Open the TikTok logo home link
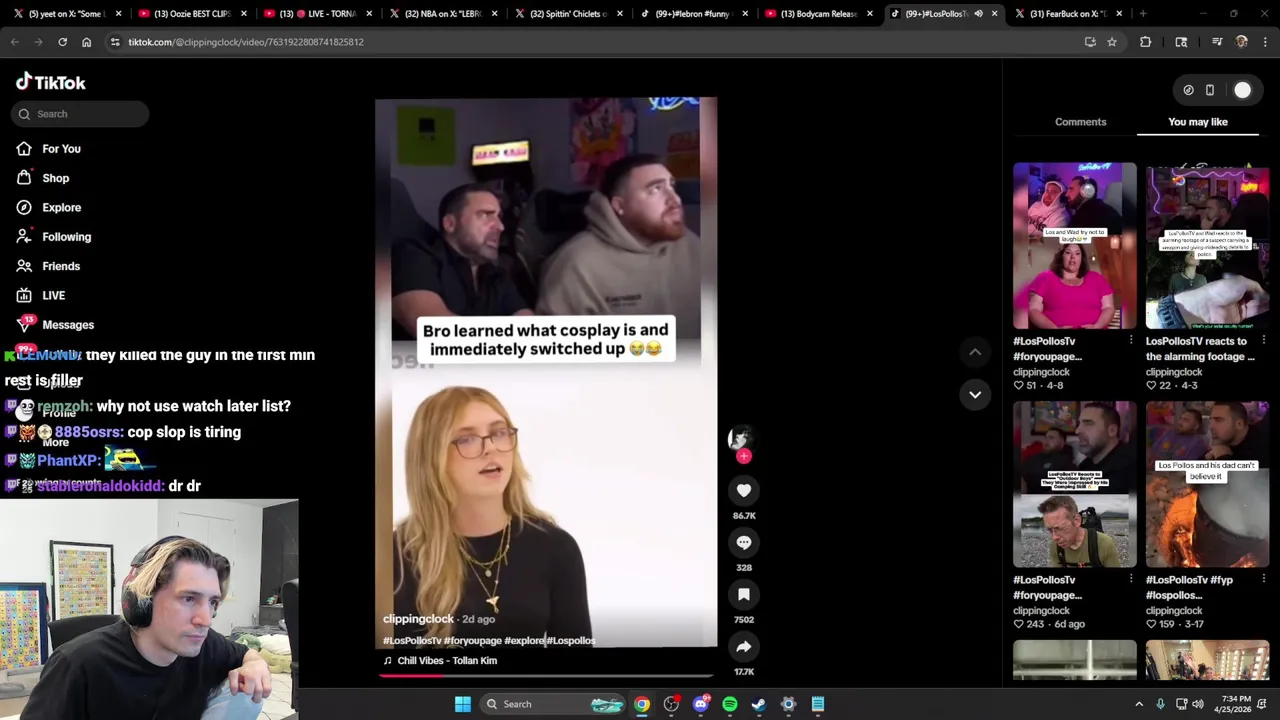 (51, 82)
